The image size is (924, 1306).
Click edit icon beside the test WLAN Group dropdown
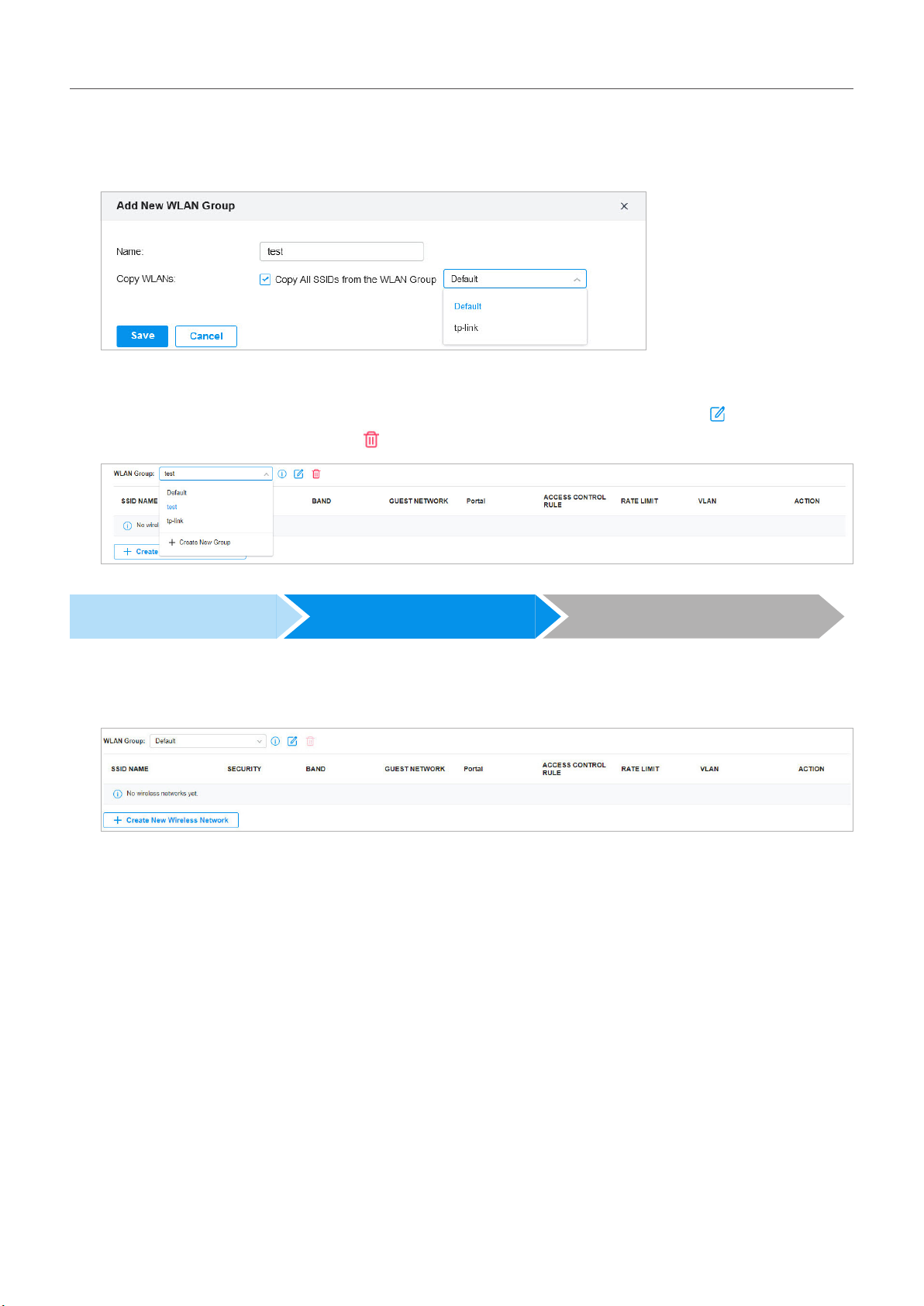click(x=298, y=474)
